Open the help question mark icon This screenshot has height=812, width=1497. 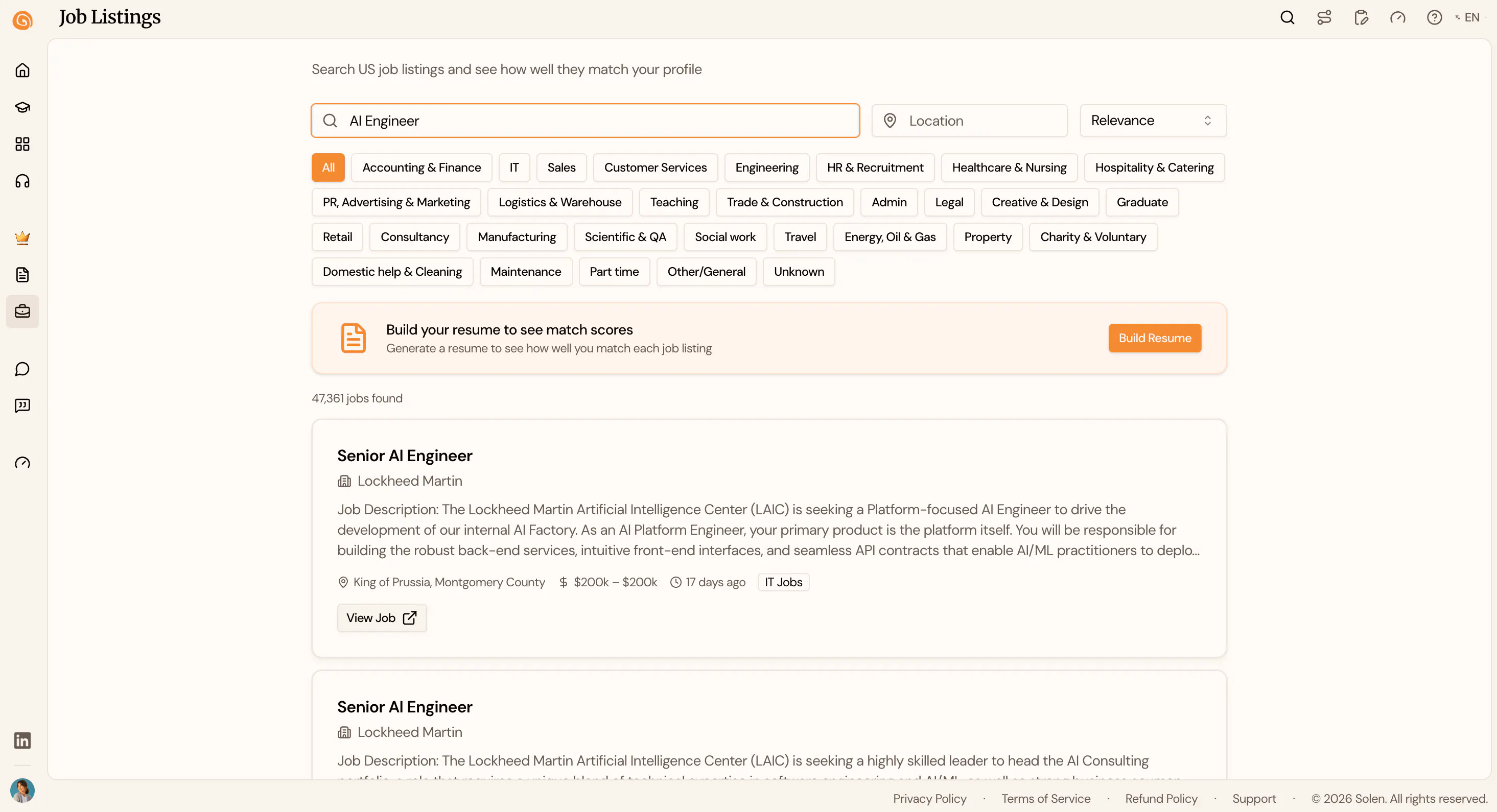[1434, 17]
